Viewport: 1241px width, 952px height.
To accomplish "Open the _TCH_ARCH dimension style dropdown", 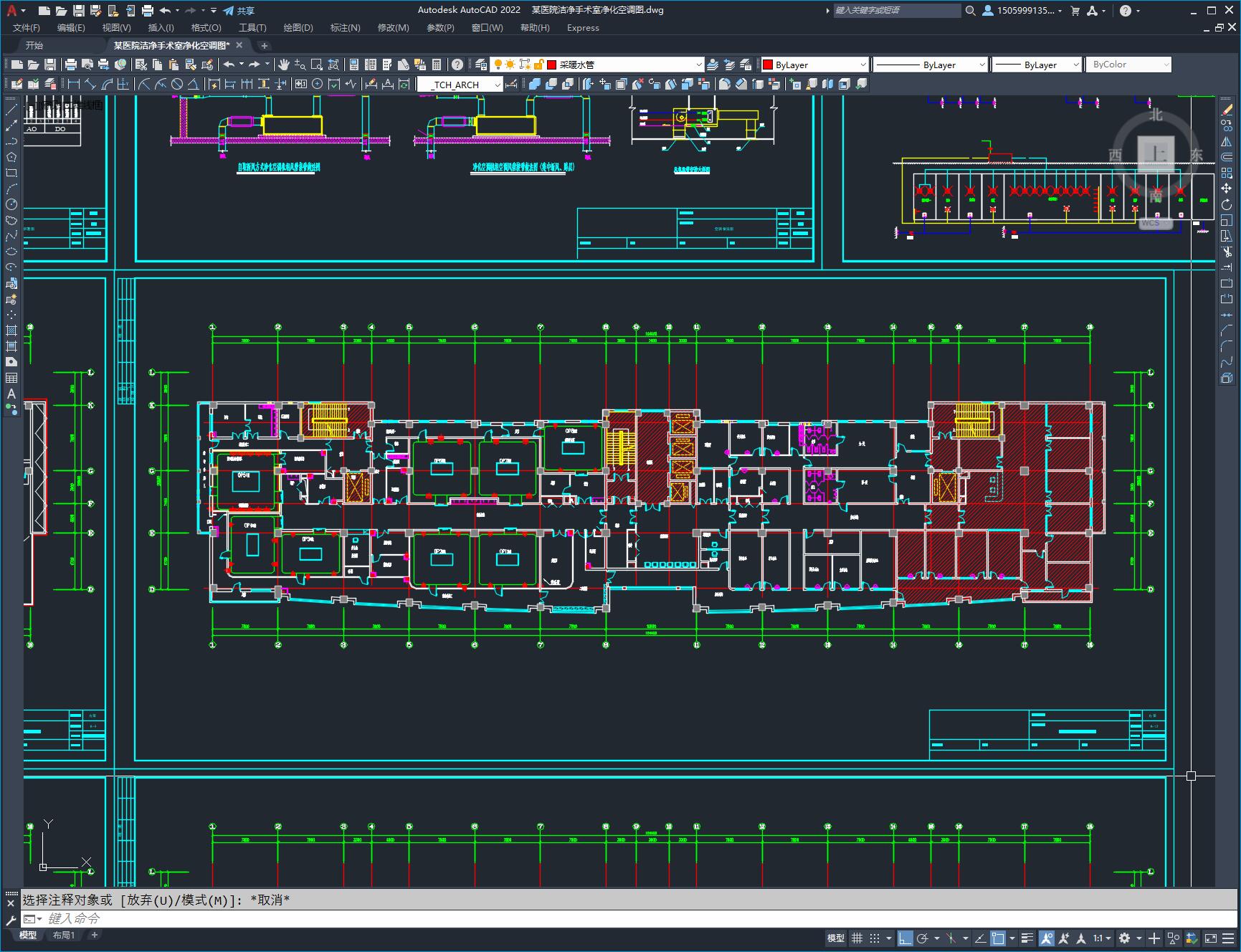I will coord(460,85).
